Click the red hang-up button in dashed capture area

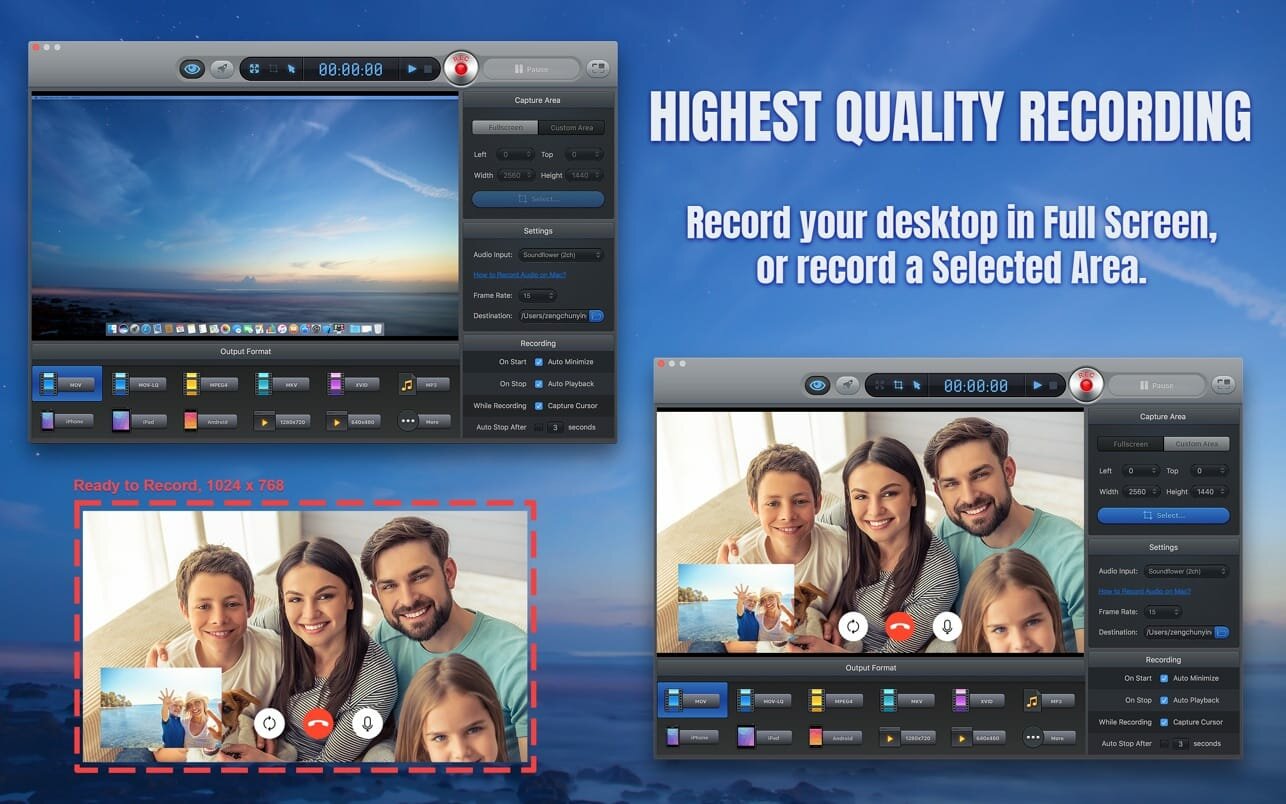coord(318,722)
